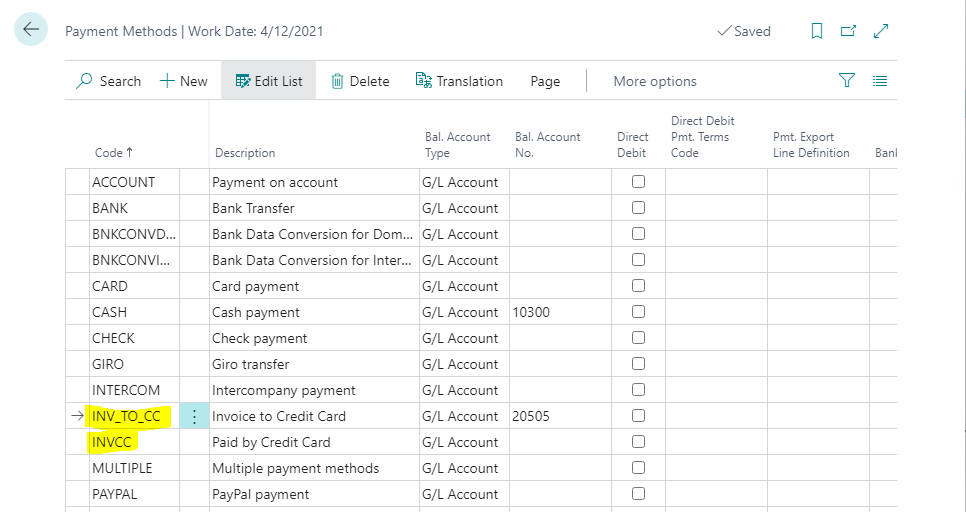Screen dimensions: 966x512
Task: Open Bal. Account Type for BANK row
Action: [463, 208]
